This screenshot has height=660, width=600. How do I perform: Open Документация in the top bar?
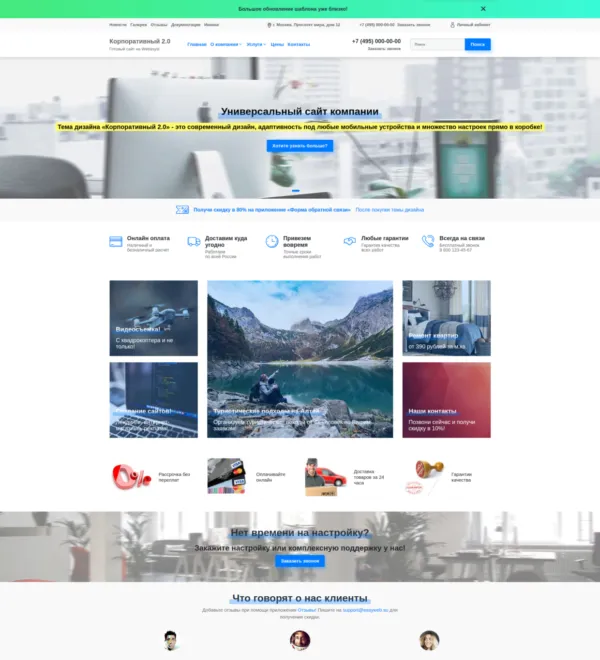click(186, 25)
